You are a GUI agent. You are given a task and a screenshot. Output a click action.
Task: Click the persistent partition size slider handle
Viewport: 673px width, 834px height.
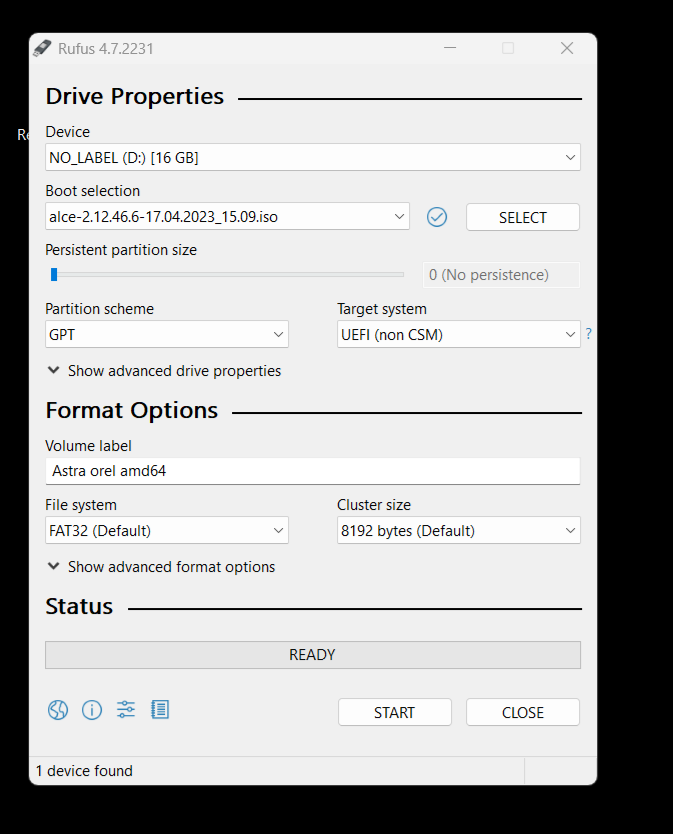coord(54,274)
